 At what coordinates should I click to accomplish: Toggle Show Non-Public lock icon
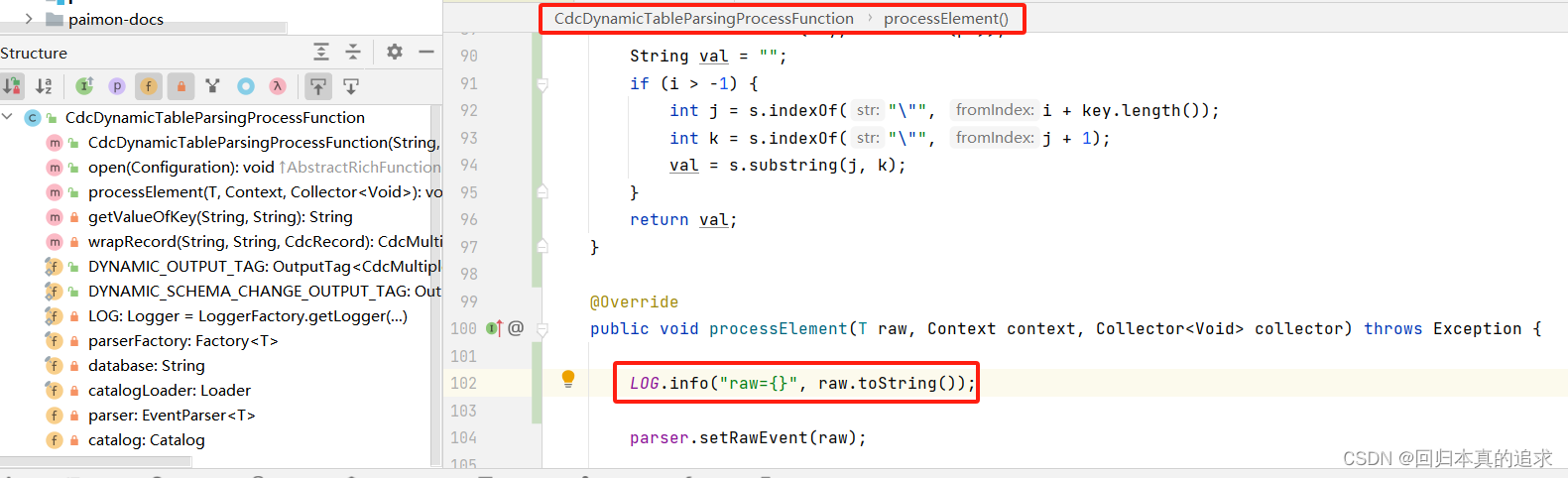[x=181, y=86]
